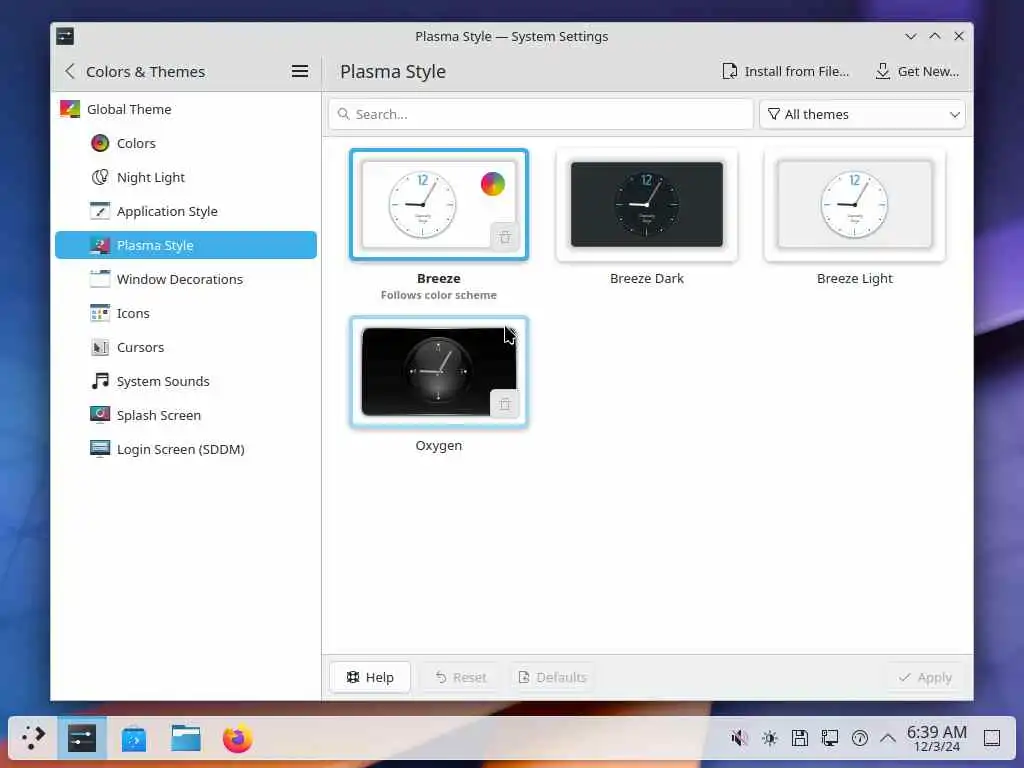Launch Firefox from the taskbar
Viewport: 1024px width, 768px height.
(238, 739)
